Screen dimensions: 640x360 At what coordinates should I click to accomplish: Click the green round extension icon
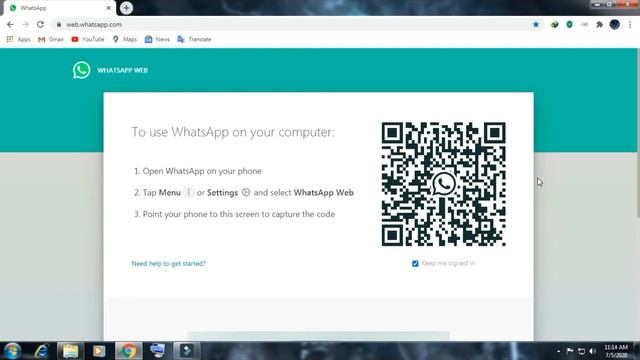coord(554,24)
